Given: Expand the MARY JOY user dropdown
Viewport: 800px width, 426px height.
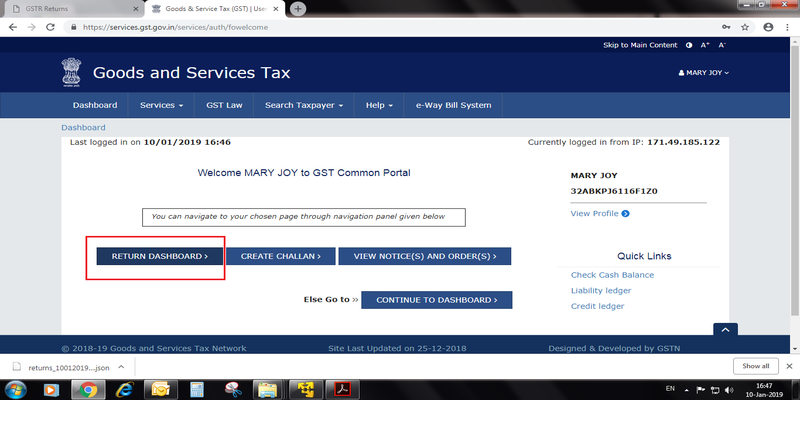Looking at the screenshot, I should click(x=704, y=73).
